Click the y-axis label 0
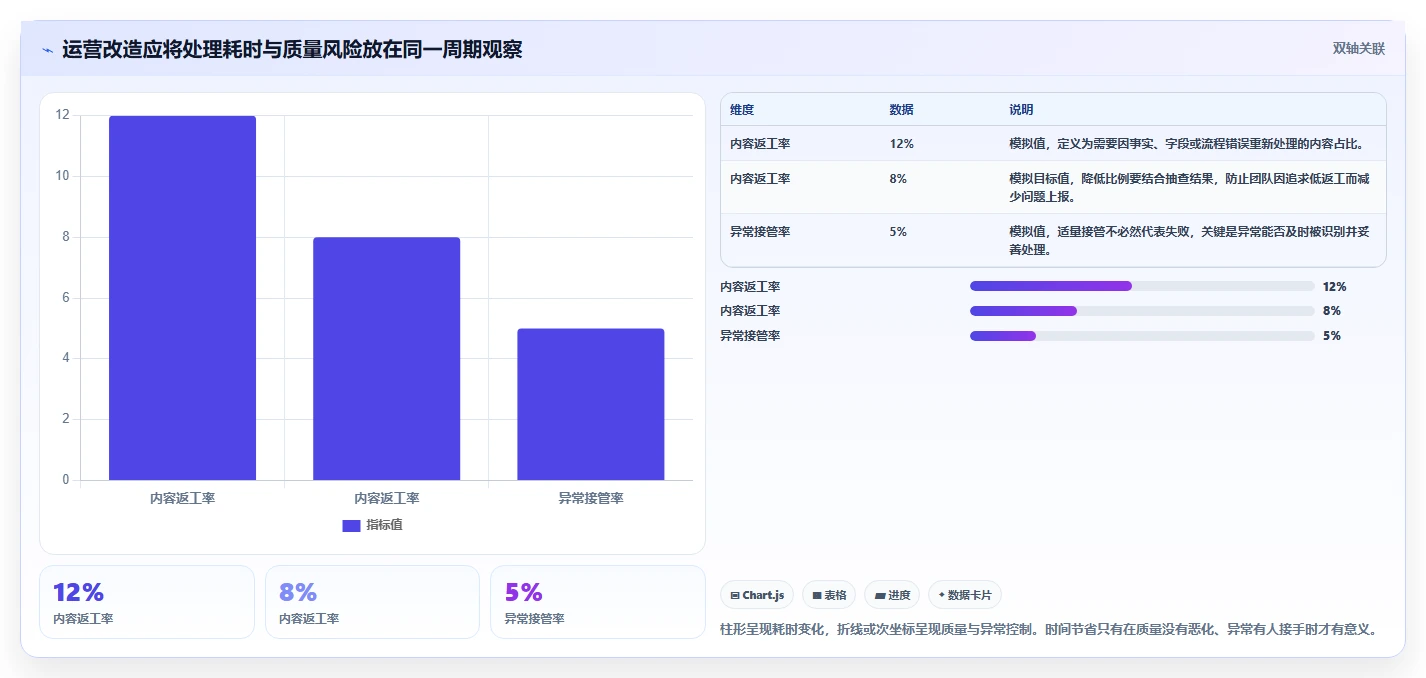 (66, 480)
